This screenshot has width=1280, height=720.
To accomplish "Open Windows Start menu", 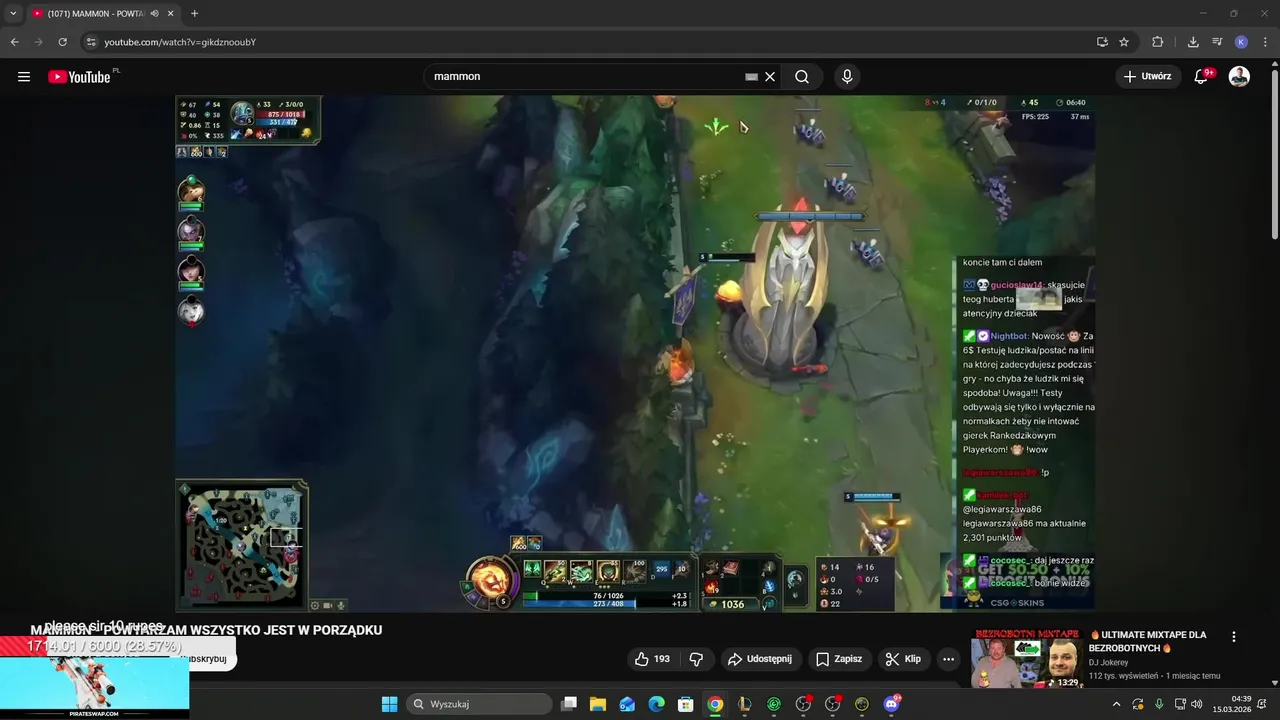I will [390, 704].
